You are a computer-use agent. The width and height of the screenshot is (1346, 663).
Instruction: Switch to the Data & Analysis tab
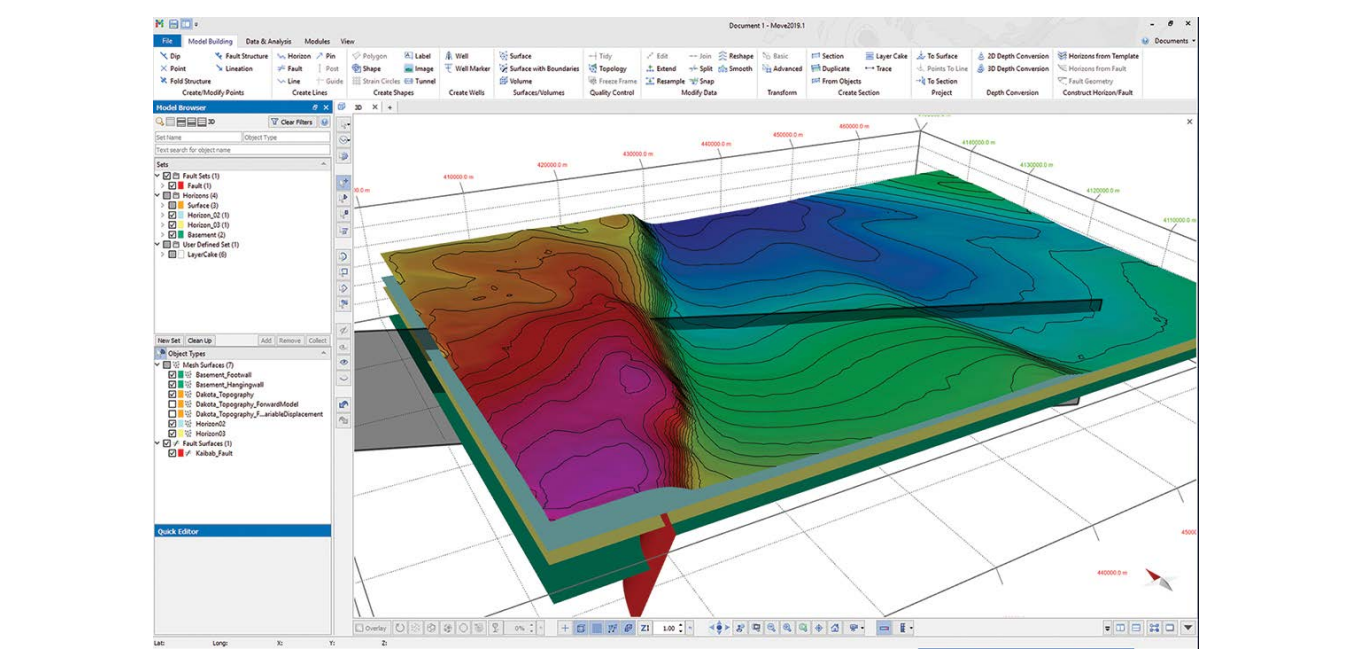click(x=269, y=41)
